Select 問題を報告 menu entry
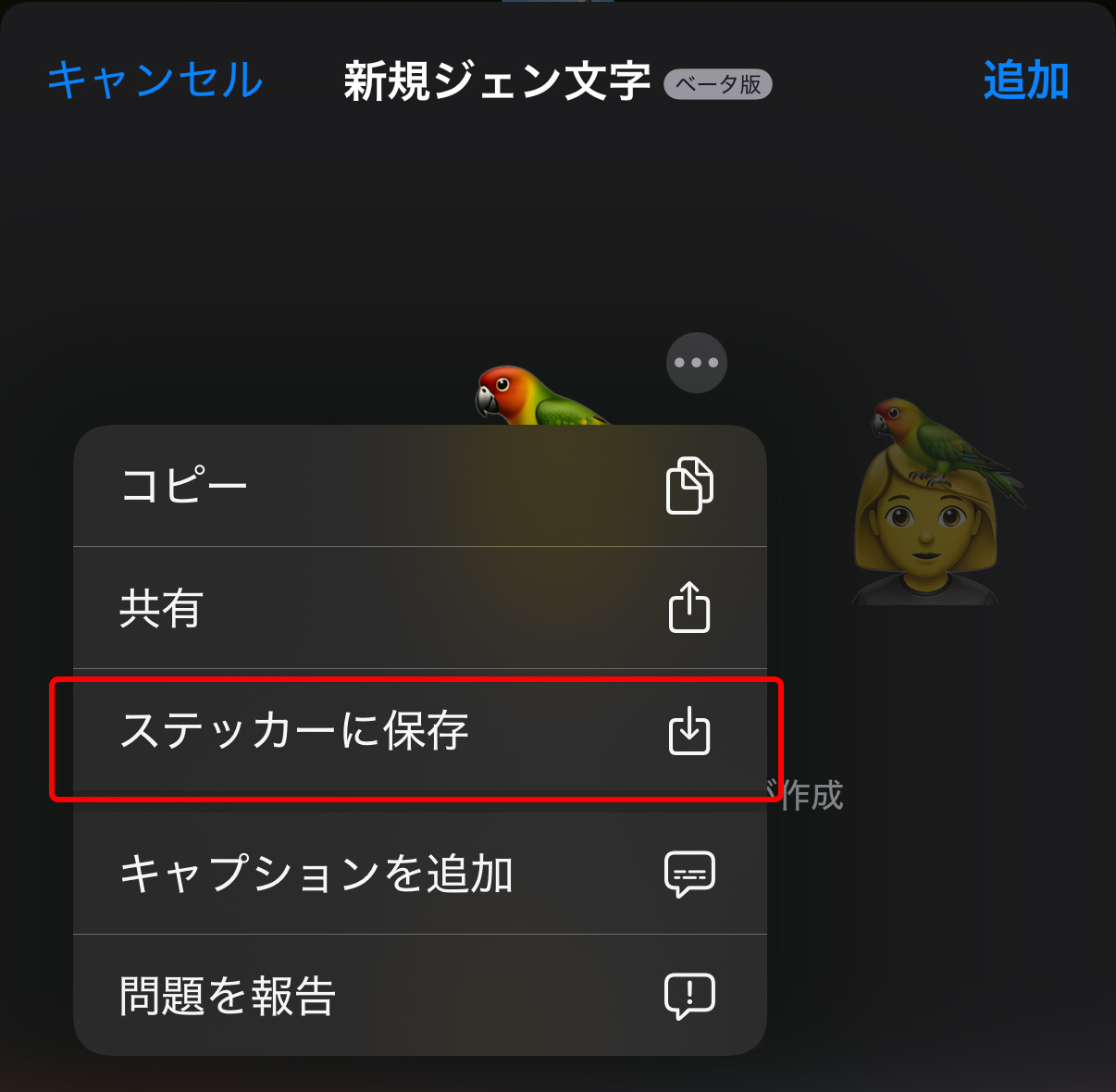1116x1092 pixels. (420, 996)
